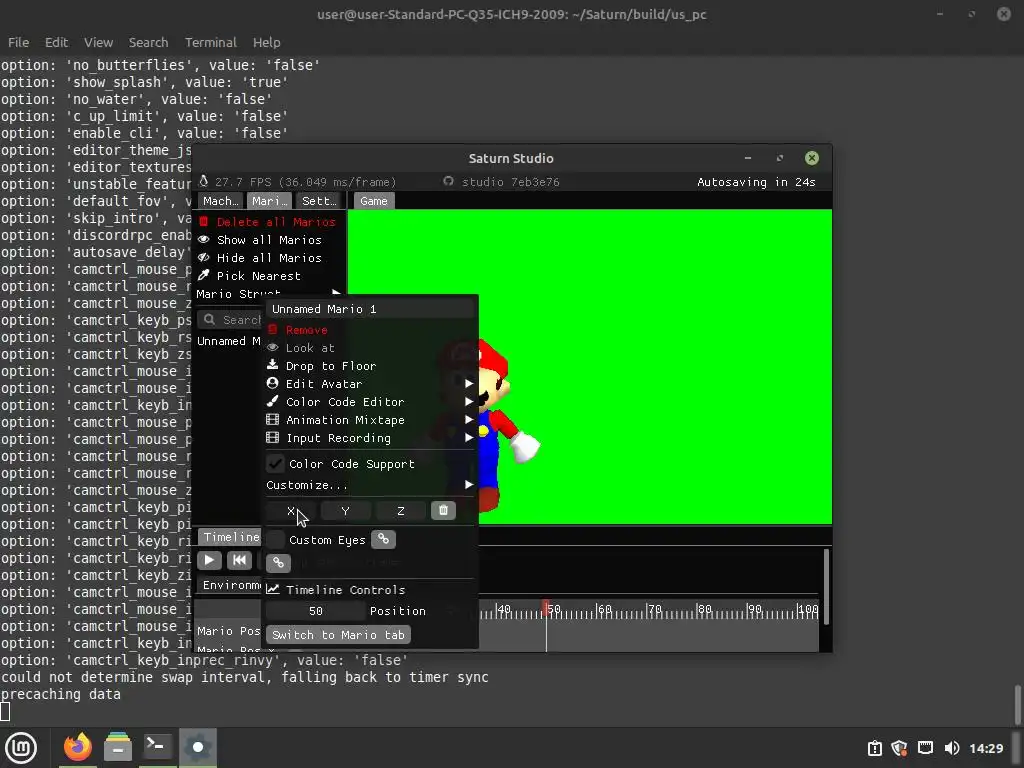Image resolution: width=1024 pixels, height=768 pixels.
Task: Open the File menu in terminal window
Action: 18,42
